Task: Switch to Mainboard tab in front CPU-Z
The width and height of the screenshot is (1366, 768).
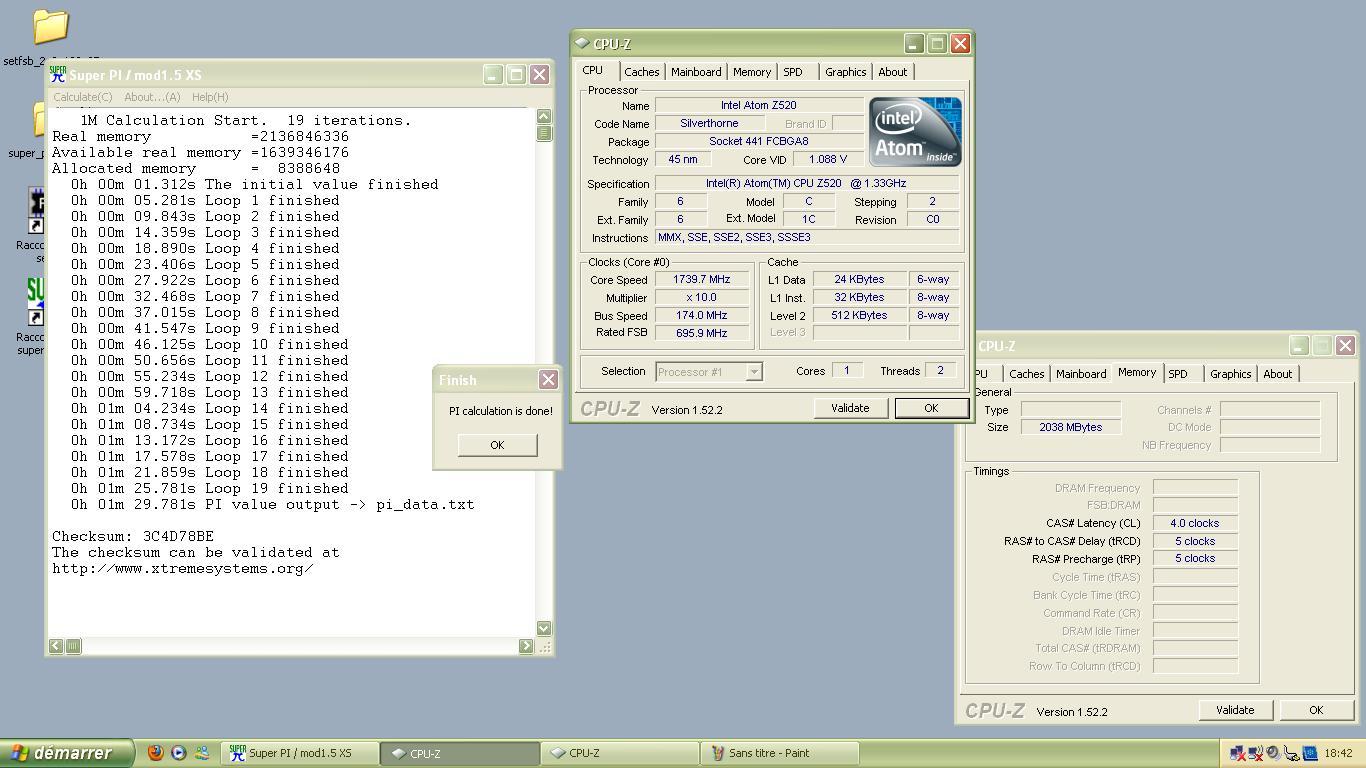Action: tap(696, 72)
